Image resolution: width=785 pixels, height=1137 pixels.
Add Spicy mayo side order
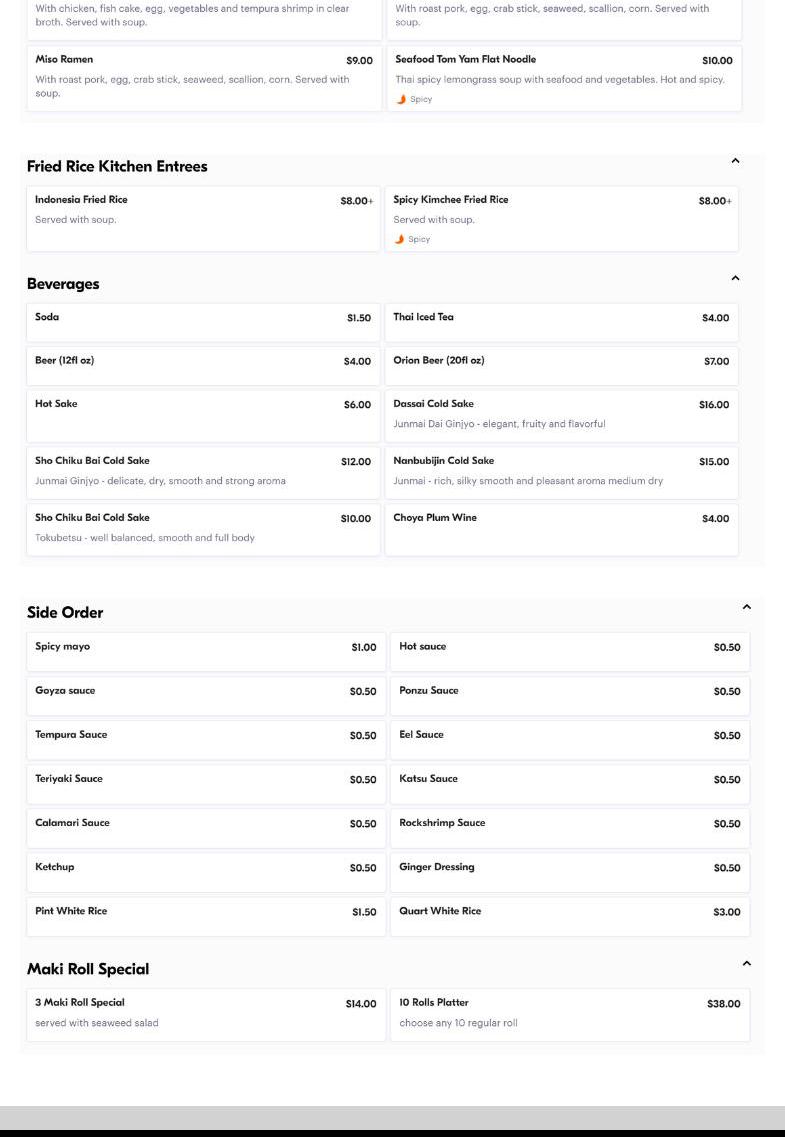coord(205,651)
